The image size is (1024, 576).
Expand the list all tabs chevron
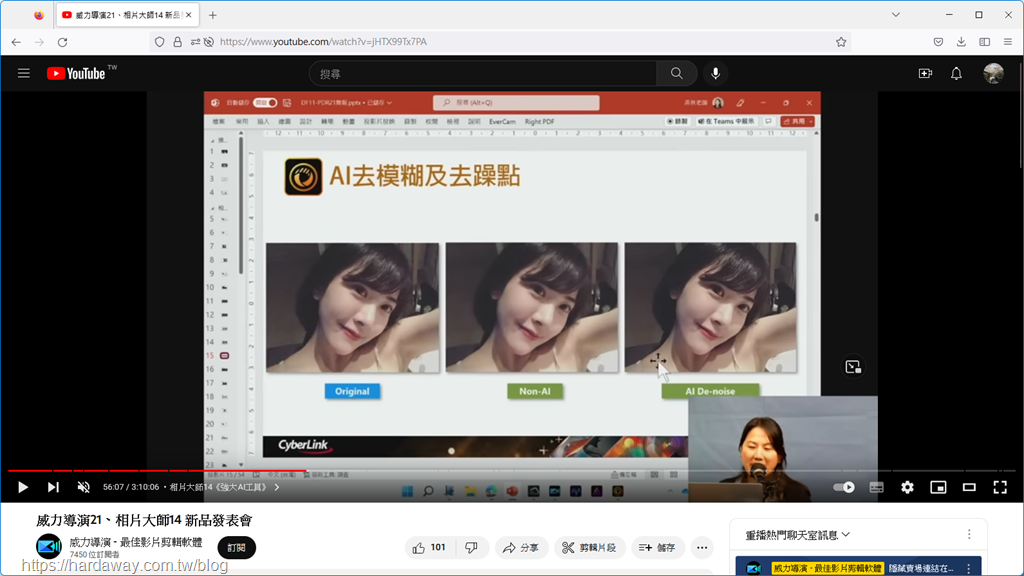pos(896,15)
